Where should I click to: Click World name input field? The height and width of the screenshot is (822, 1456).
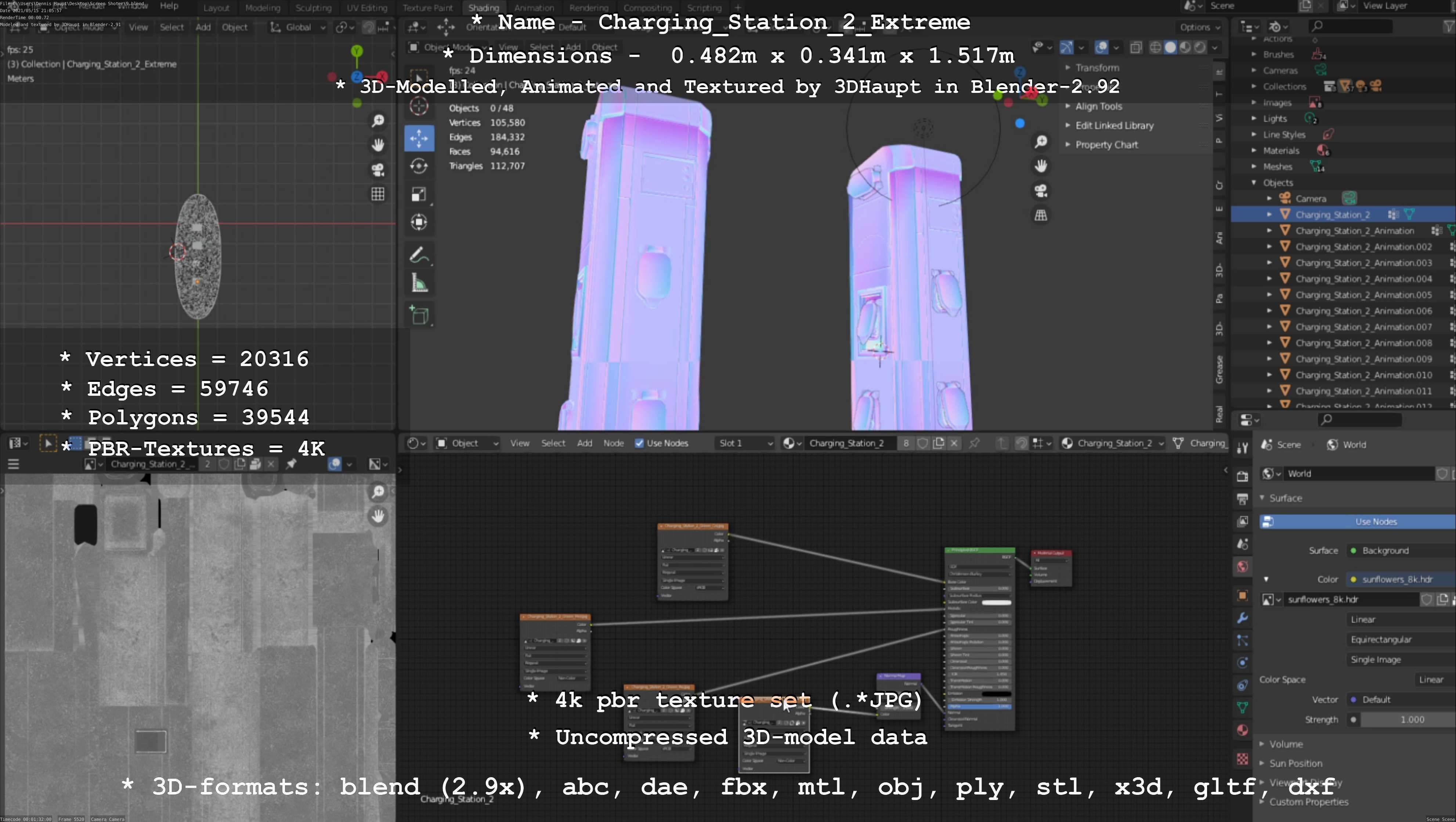pos(1359,474)
